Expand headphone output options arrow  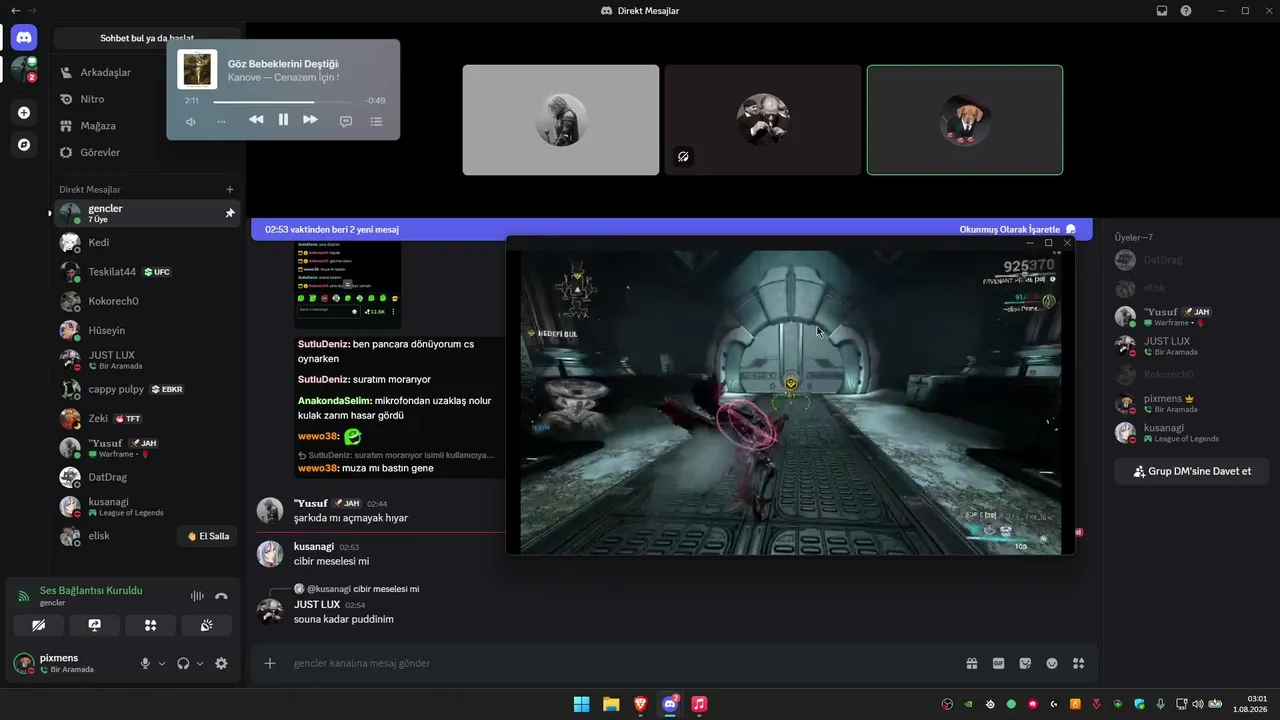point(200,663)
